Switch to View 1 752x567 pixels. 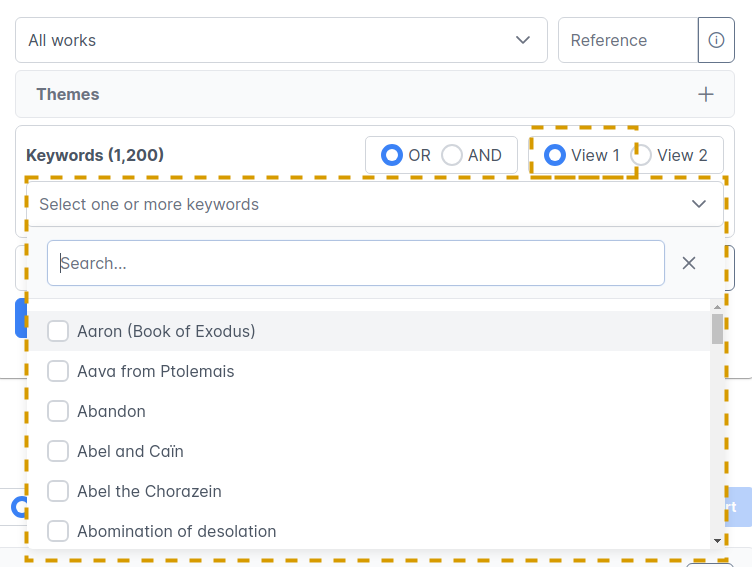point(554,155)
